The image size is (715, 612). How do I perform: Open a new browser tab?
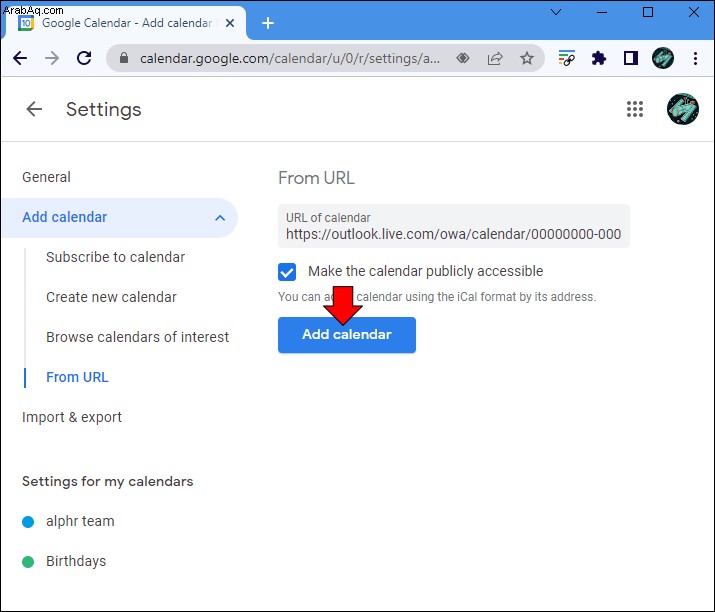[268, 23]
